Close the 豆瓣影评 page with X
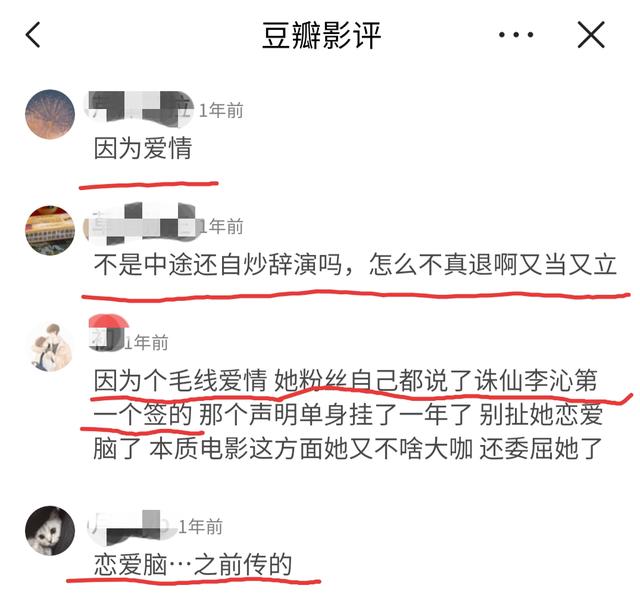The height and width of the screenshot is (601, 640). pyautogui.click(x=591, y=35)
